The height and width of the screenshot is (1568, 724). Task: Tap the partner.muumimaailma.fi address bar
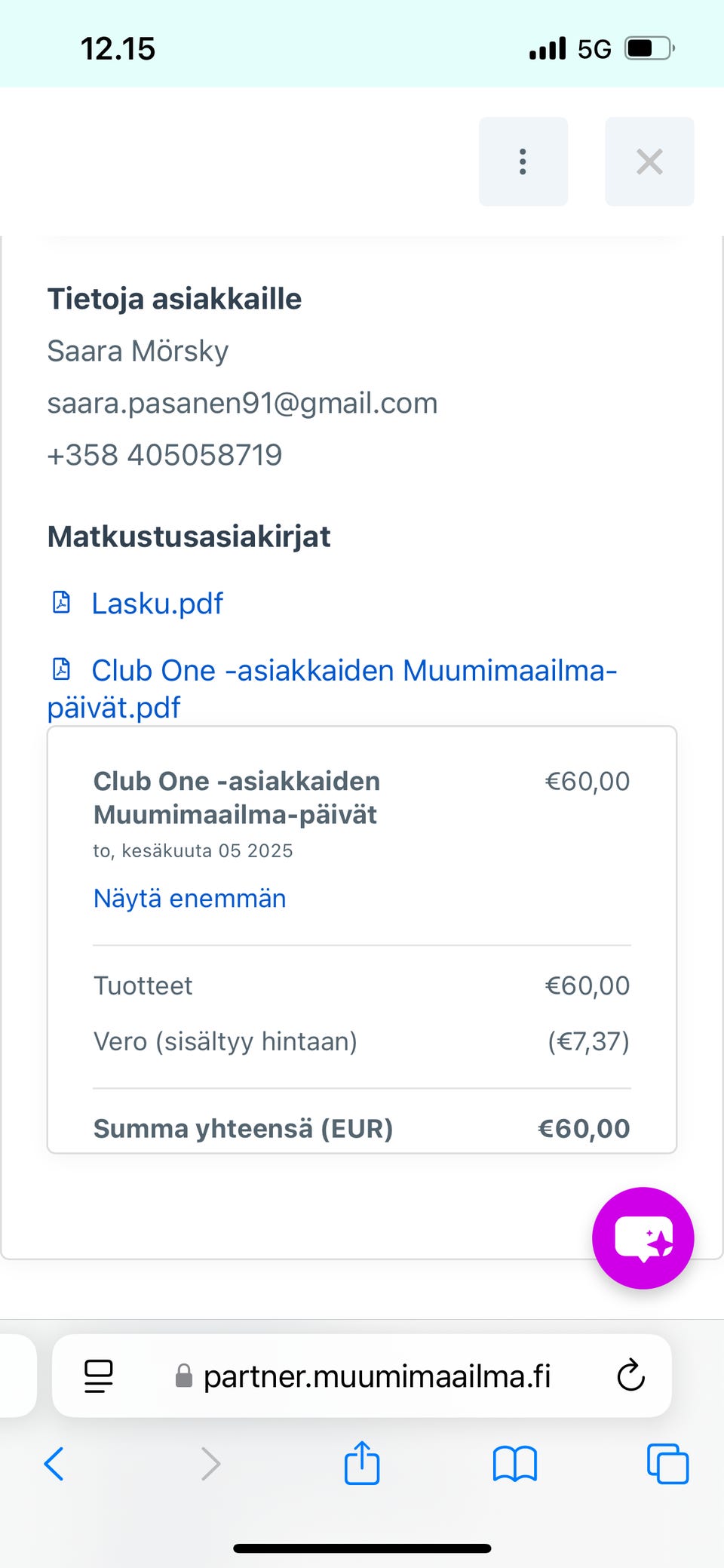(x=377, y=1376)
